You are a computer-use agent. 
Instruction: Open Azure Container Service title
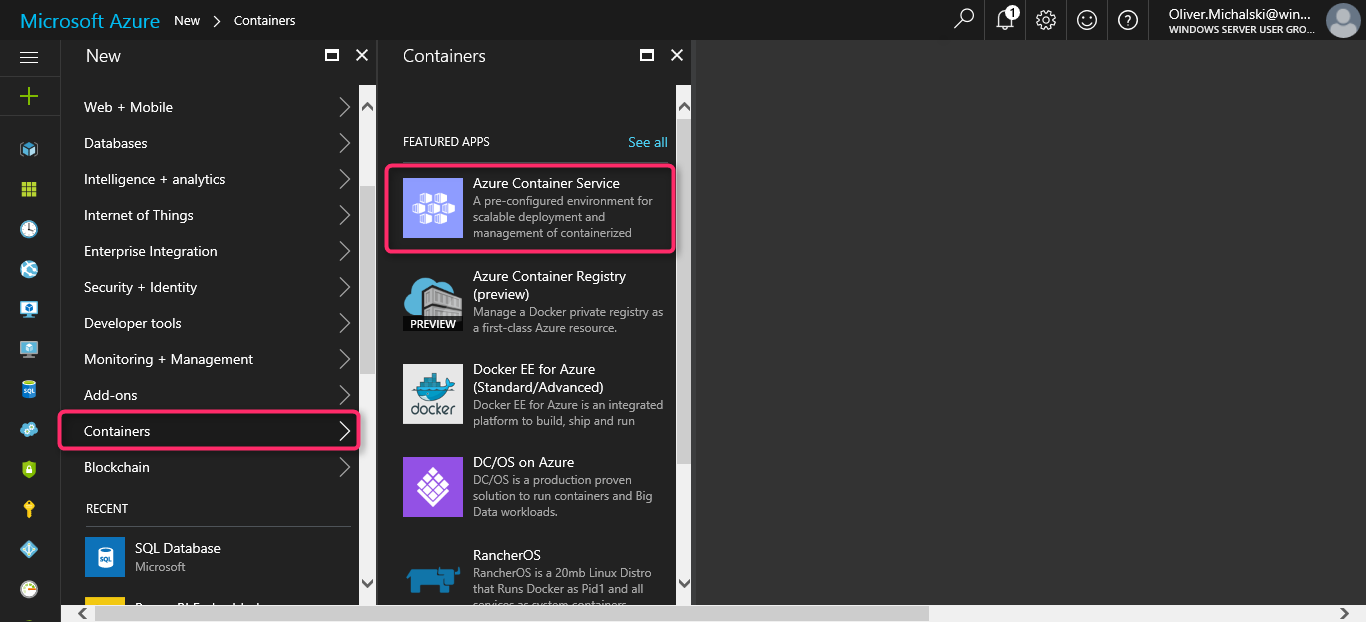[546, 183]
